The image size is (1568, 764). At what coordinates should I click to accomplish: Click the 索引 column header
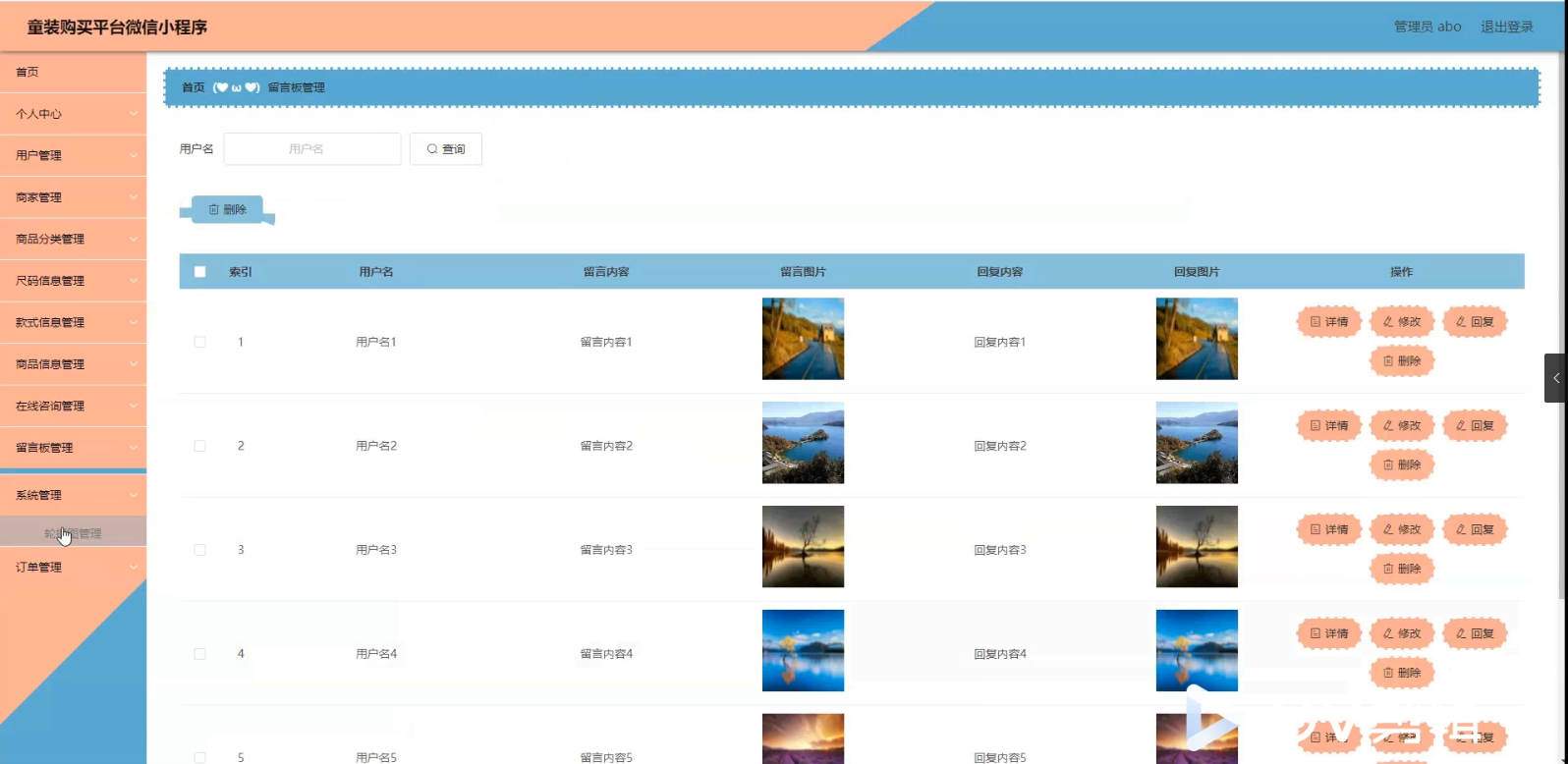[241, 272]
